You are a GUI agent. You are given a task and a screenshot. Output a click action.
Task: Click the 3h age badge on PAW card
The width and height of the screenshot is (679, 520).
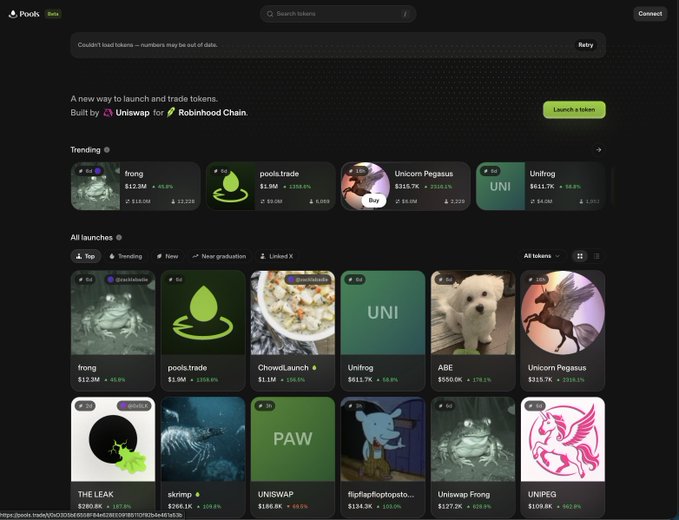pyautogui.click(x=265, y=406)
